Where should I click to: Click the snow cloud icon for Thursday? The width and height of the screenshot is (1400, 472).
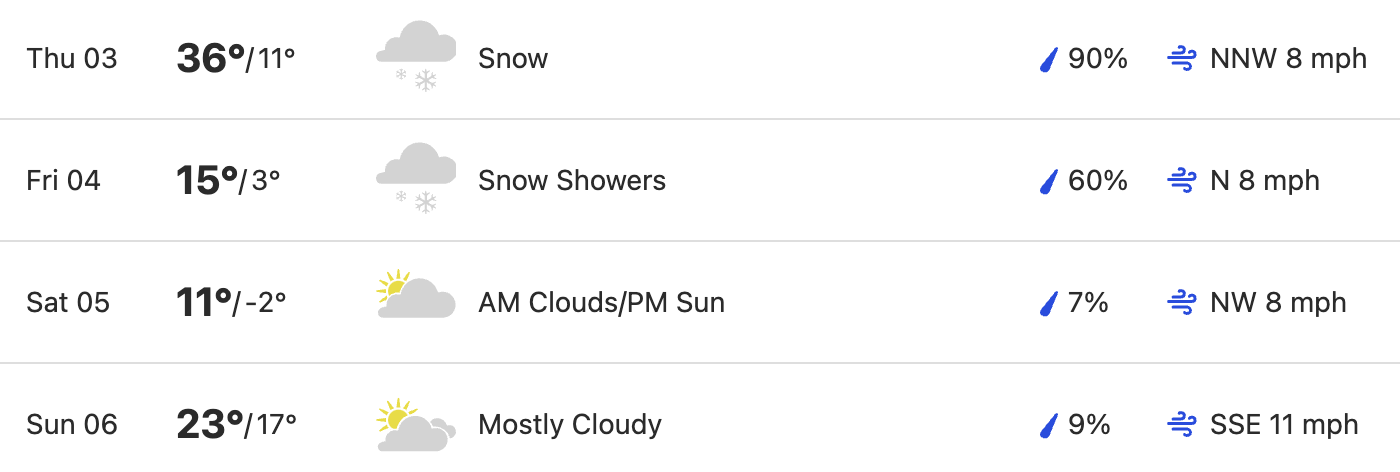(x=416, y=59)
